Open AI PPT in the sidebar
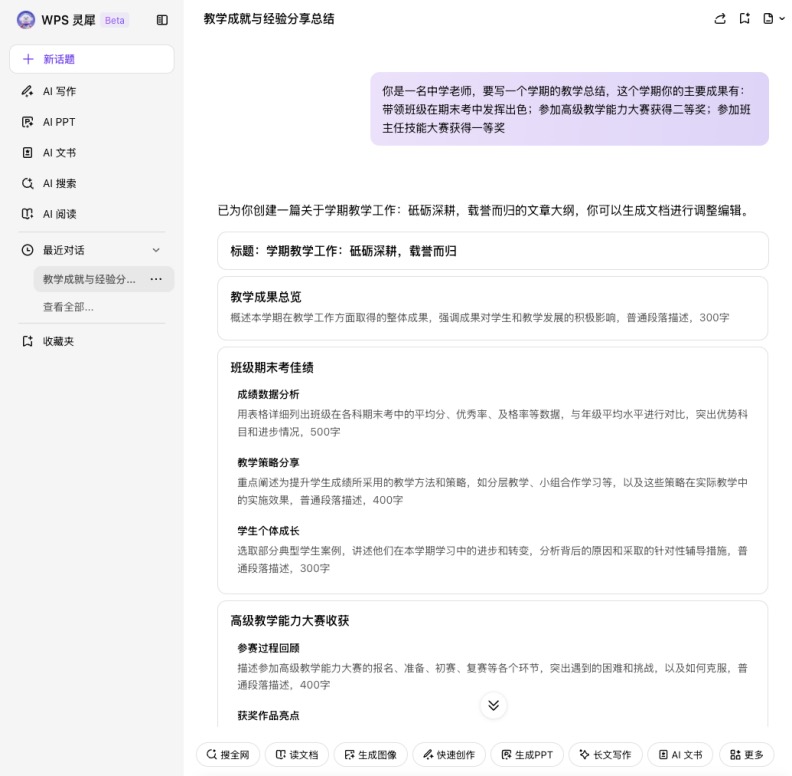 coord(59,122)
